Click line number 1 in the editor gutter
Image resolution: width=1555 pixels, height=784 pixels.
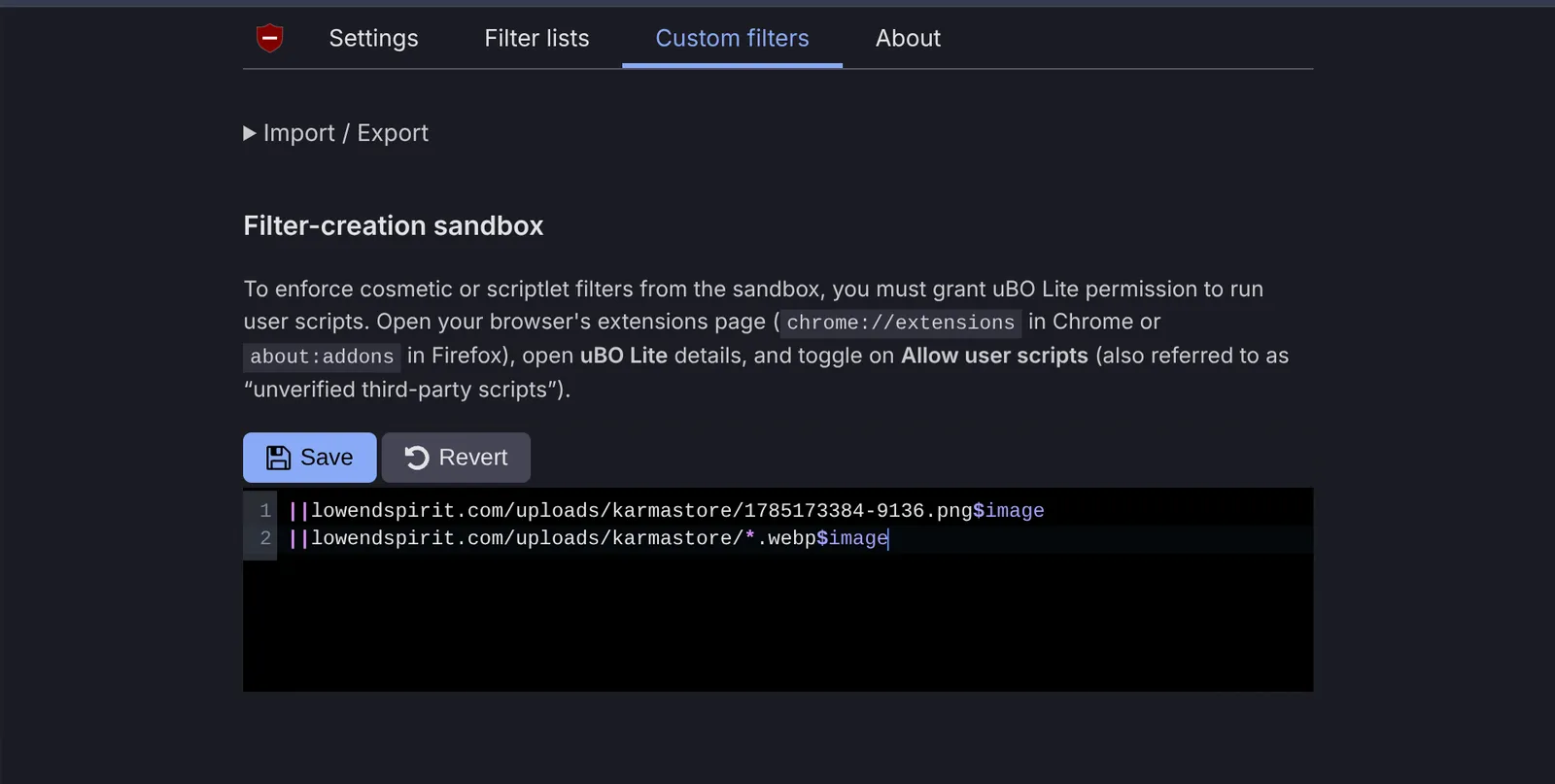tap(265, 511)
